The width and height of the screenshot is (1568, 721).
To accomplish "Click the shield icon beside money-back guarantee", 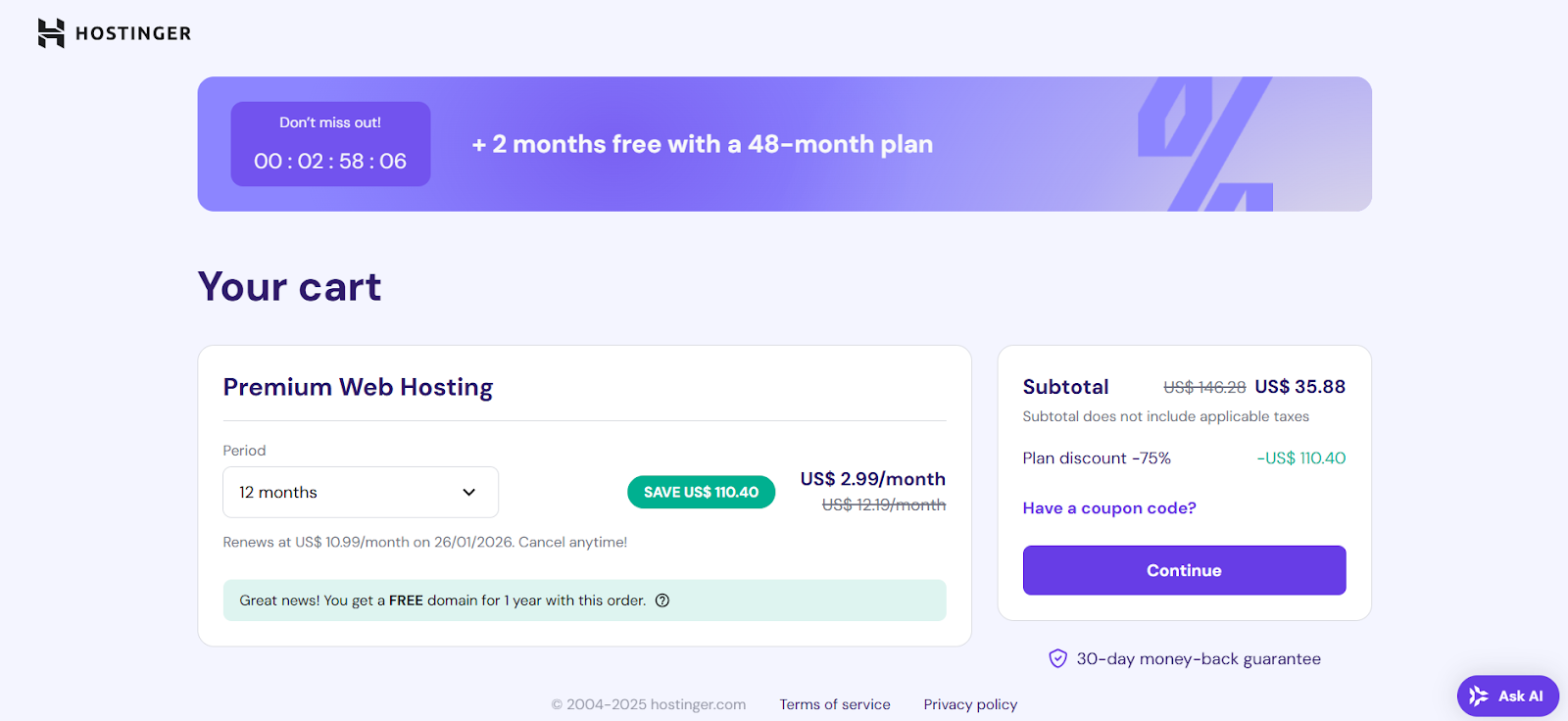I will (1056, 658).
